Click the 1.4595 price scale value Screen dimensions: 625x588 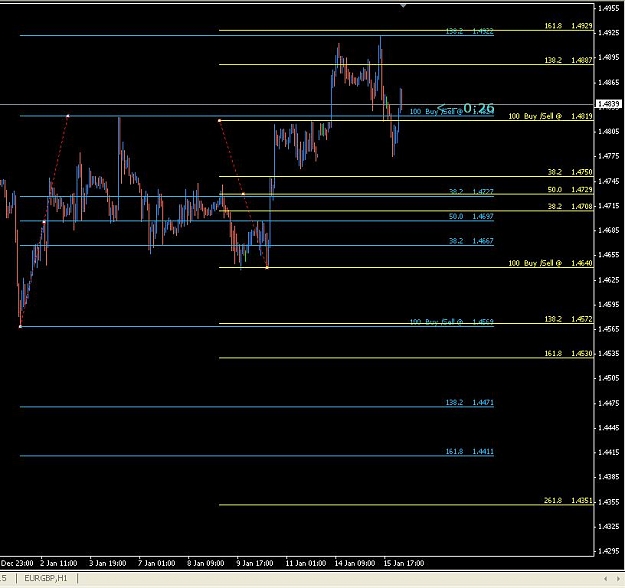tap(609, 305)
